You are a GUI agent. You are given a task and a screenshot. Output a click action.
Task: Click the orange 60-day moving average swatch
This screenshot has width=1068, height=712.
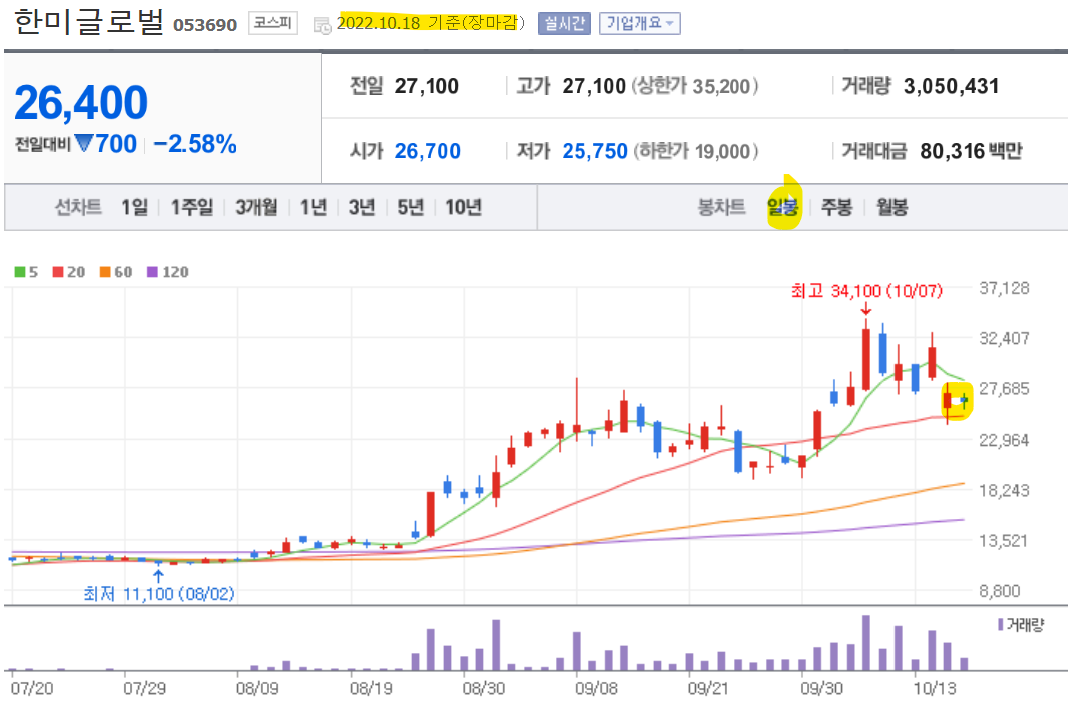point(105,272)
